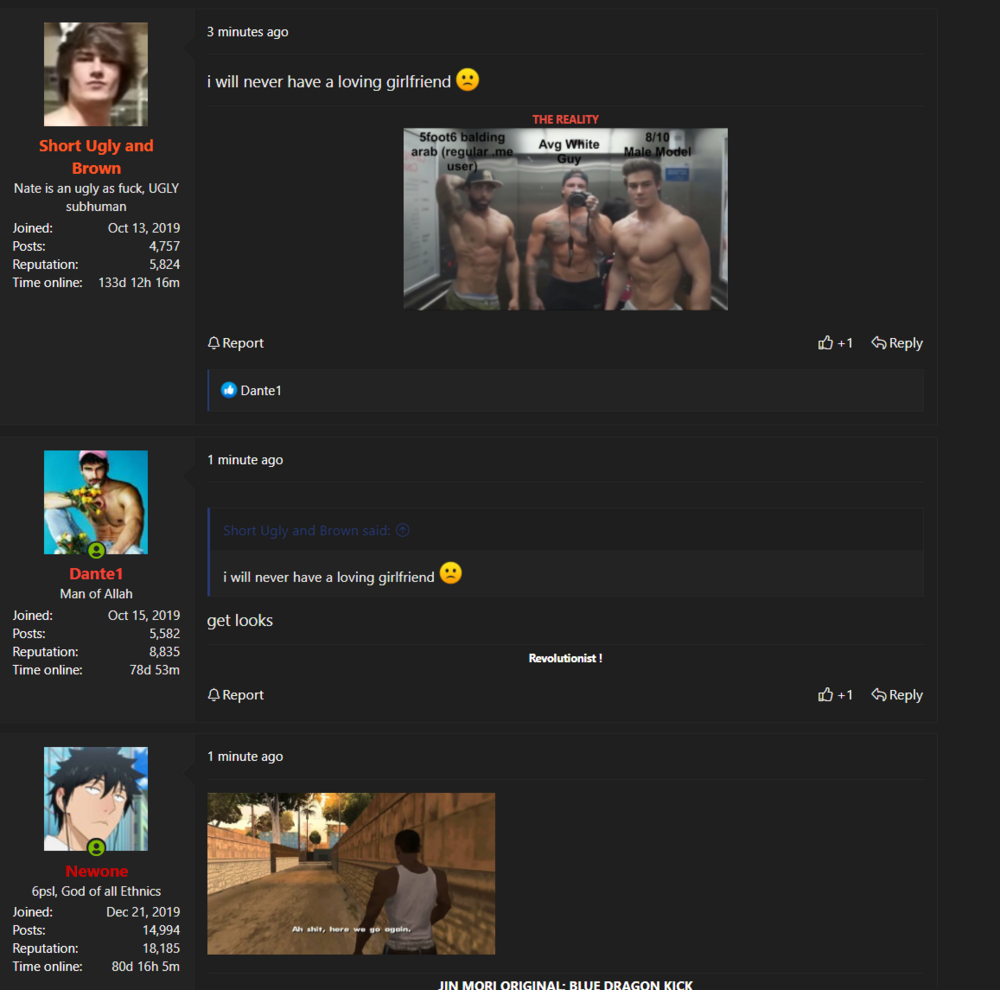Screen dimensions: 1000x990
Task: Click the Reply arrow icon on the first post
Action: click(x=878, y=342)
